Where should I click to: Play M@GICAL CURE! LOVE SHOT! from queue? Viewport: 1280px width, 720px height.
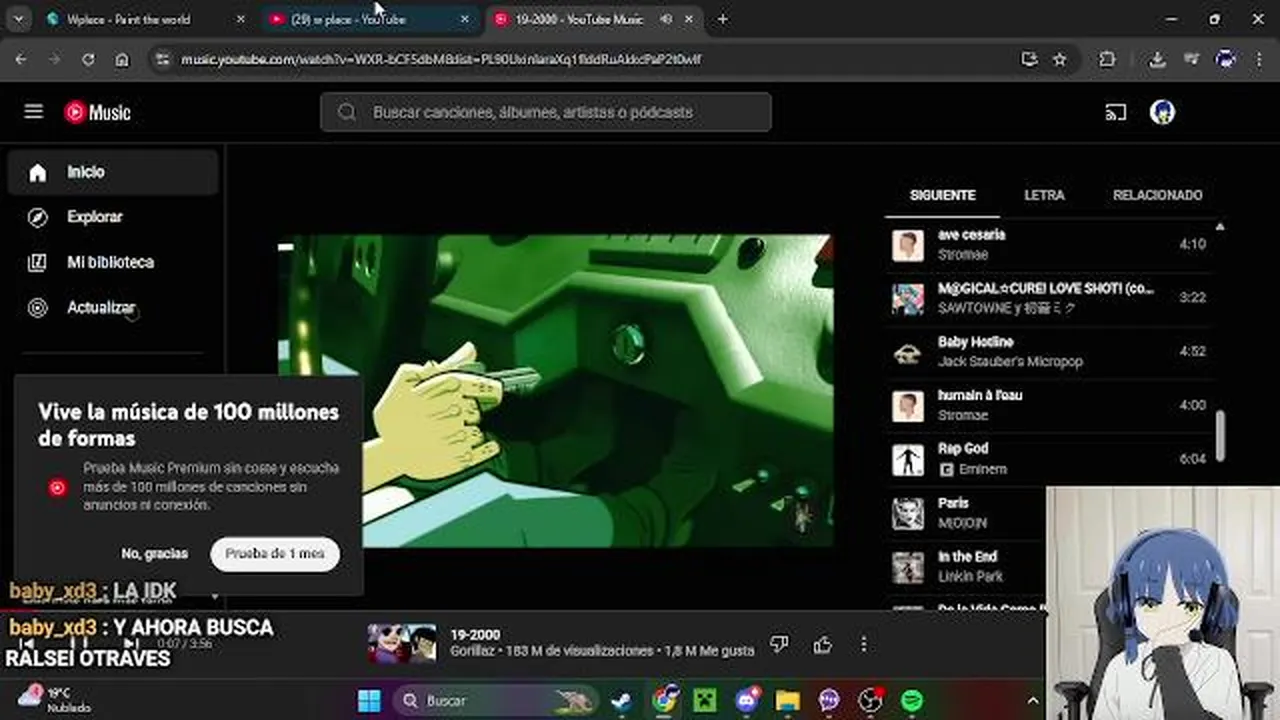tap(1048, 298)
